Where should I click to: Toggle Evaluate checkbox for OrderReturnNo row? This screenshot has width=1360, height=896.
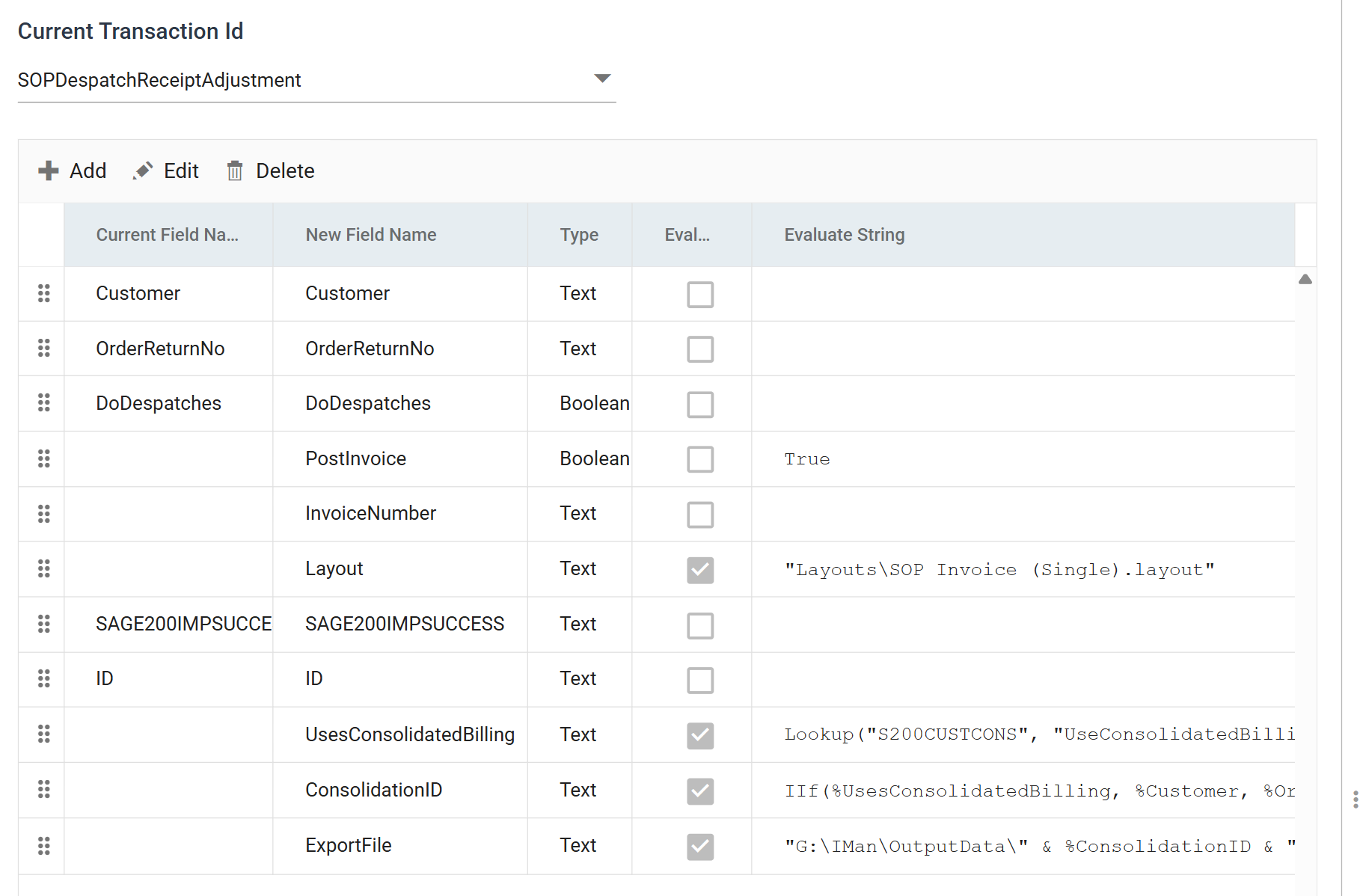[x=700, y=349]
